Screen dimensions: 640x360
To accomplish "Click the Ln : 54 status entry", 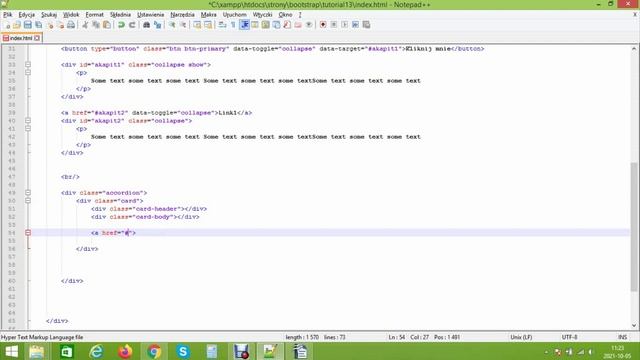I will [x=397, y=337].
